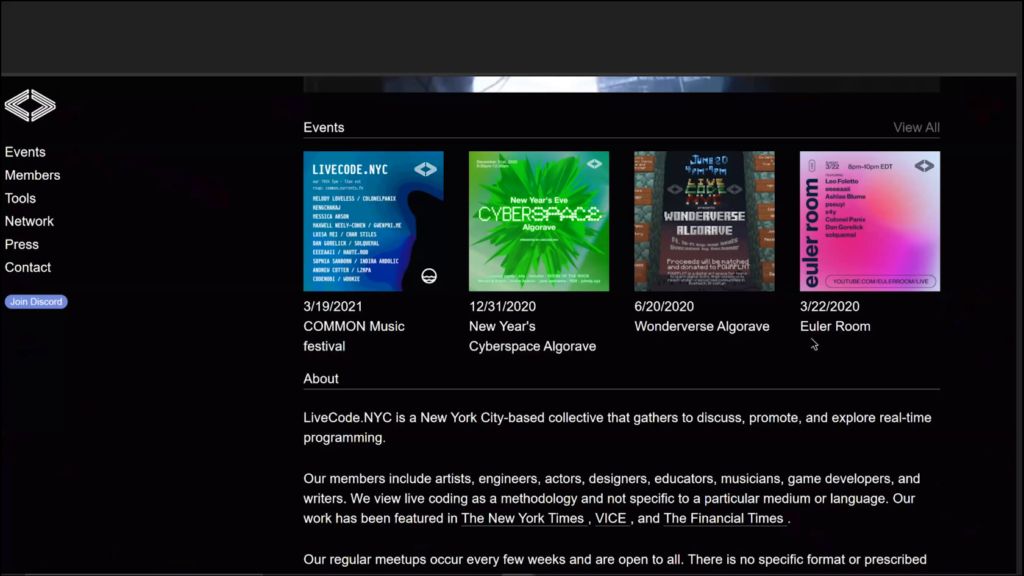Screen dimensions: 1024x576
Task: Click the New Year's Cyberspace Algorave title
Action: coord(532,336)
